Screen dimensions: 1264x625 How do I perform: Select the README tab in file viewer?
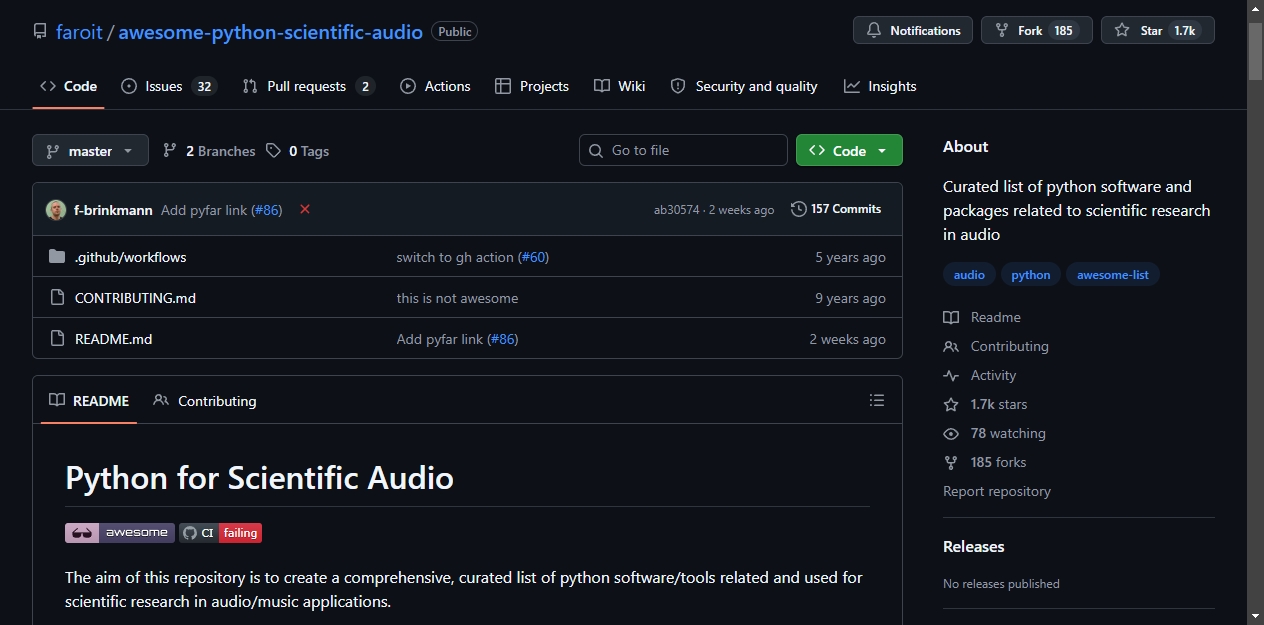click(89, 400)
